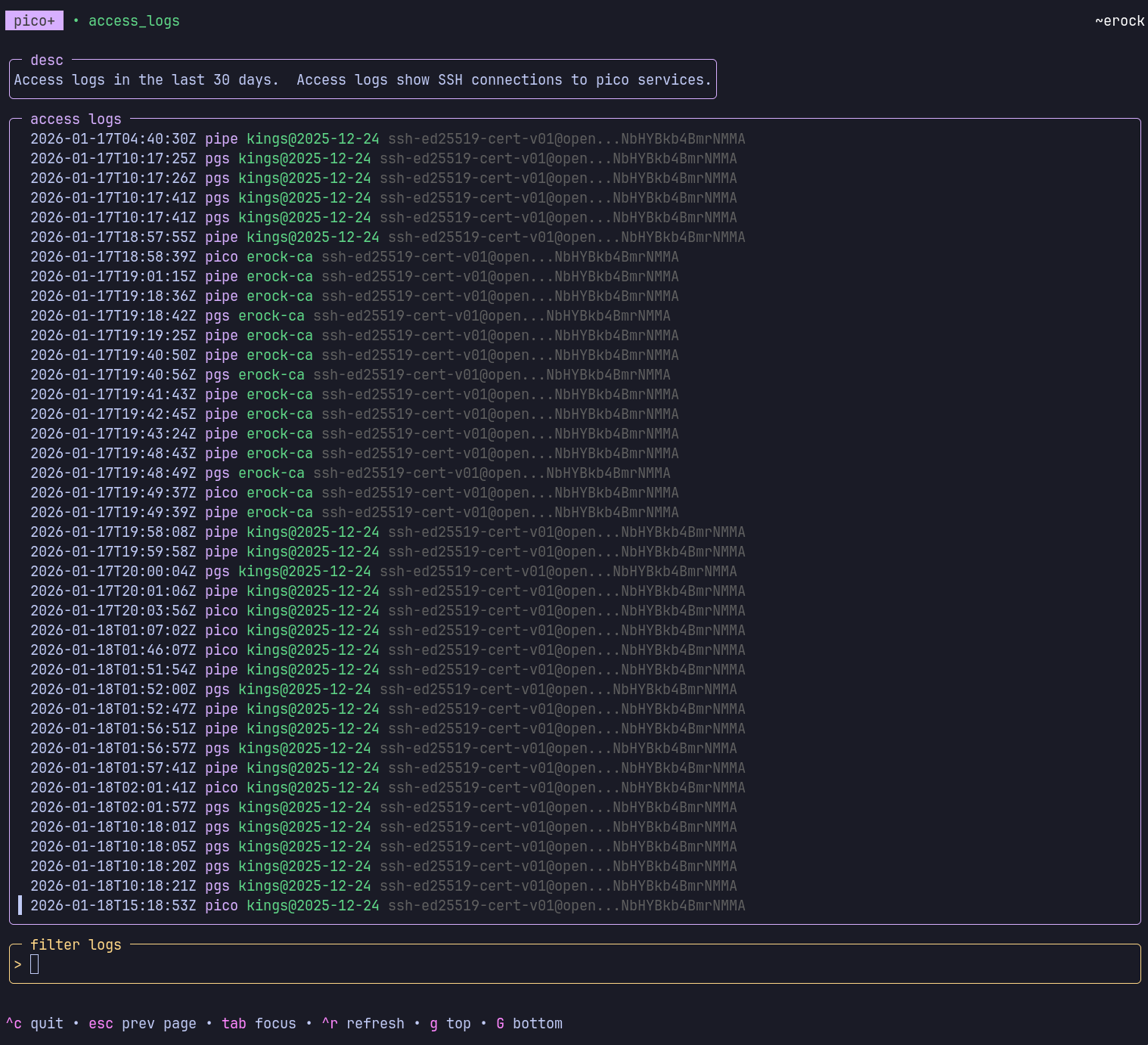This screenshot has width=1148, height=1045.
Task: Click the pico+ badge in header
Action: (x=34, y=21)
